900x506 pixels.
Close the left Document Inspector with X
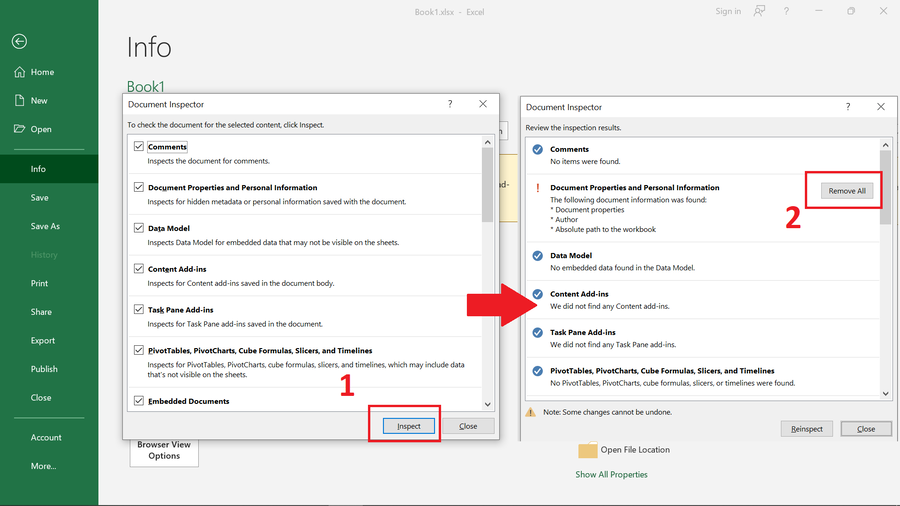483,104
